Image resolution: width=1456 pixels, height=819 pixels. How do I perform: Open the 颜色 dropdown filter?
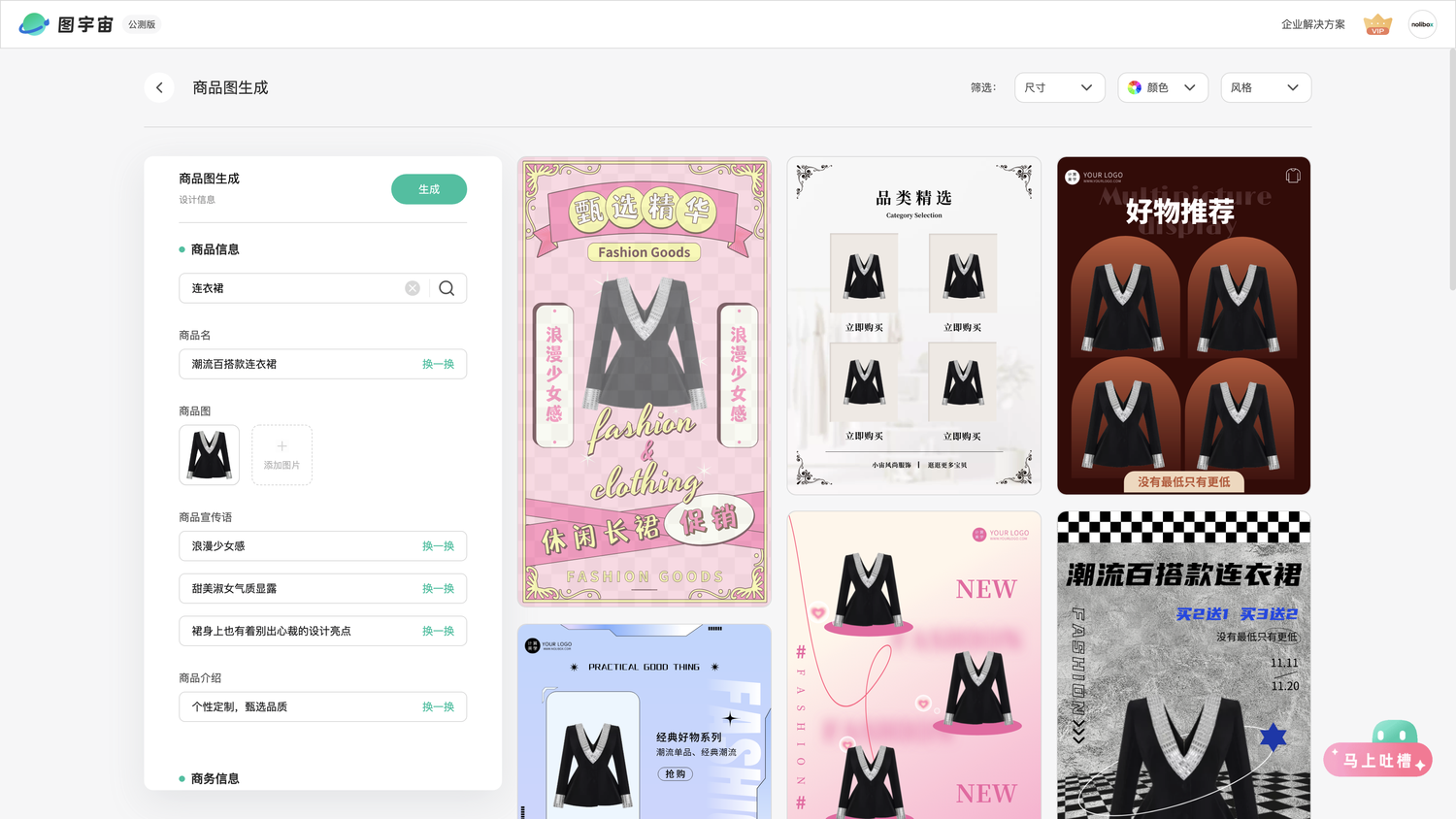click(x=1163, y=87)
